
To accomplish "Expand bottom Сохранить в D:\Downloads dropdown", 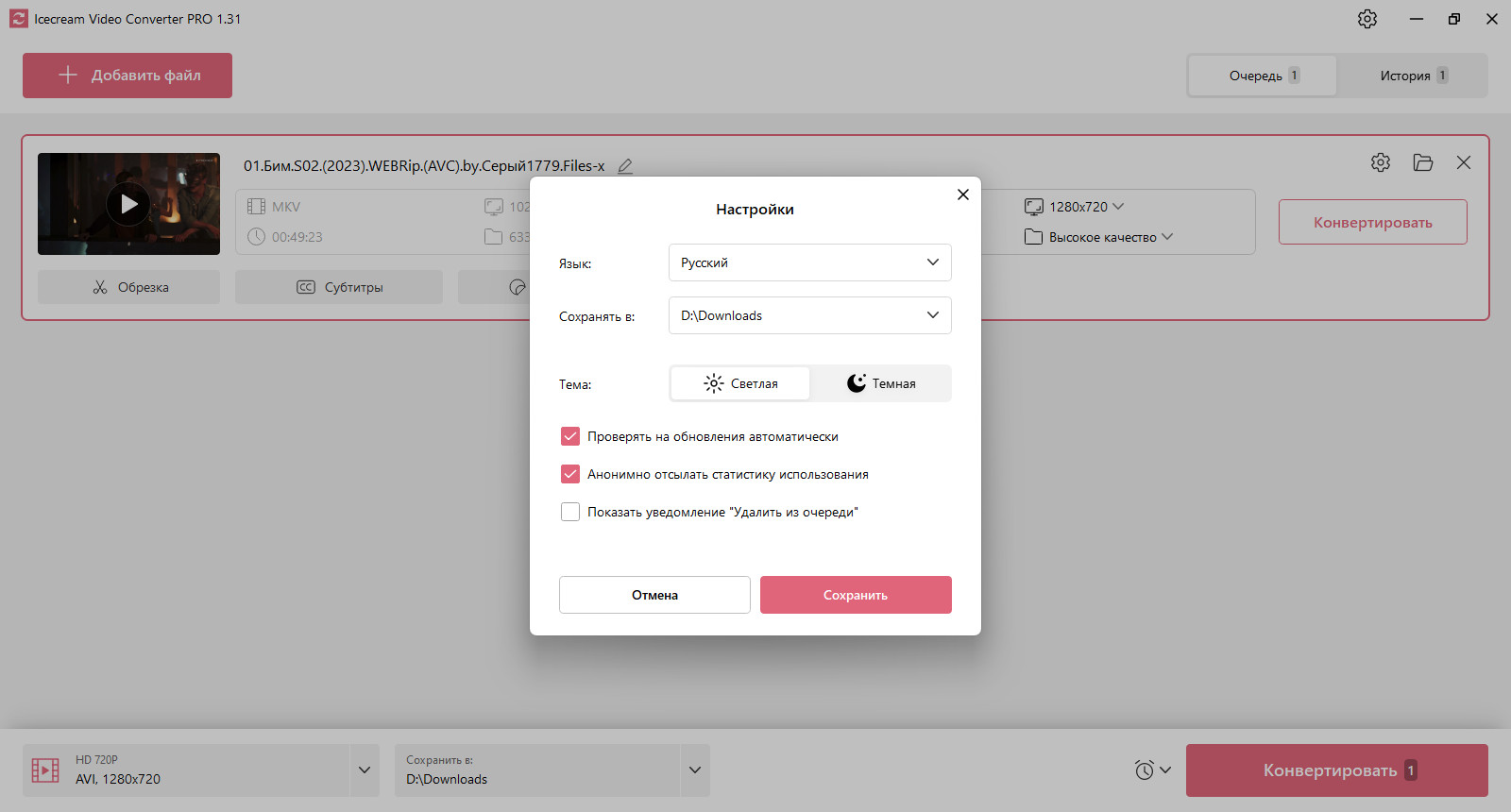I will 695,770.
